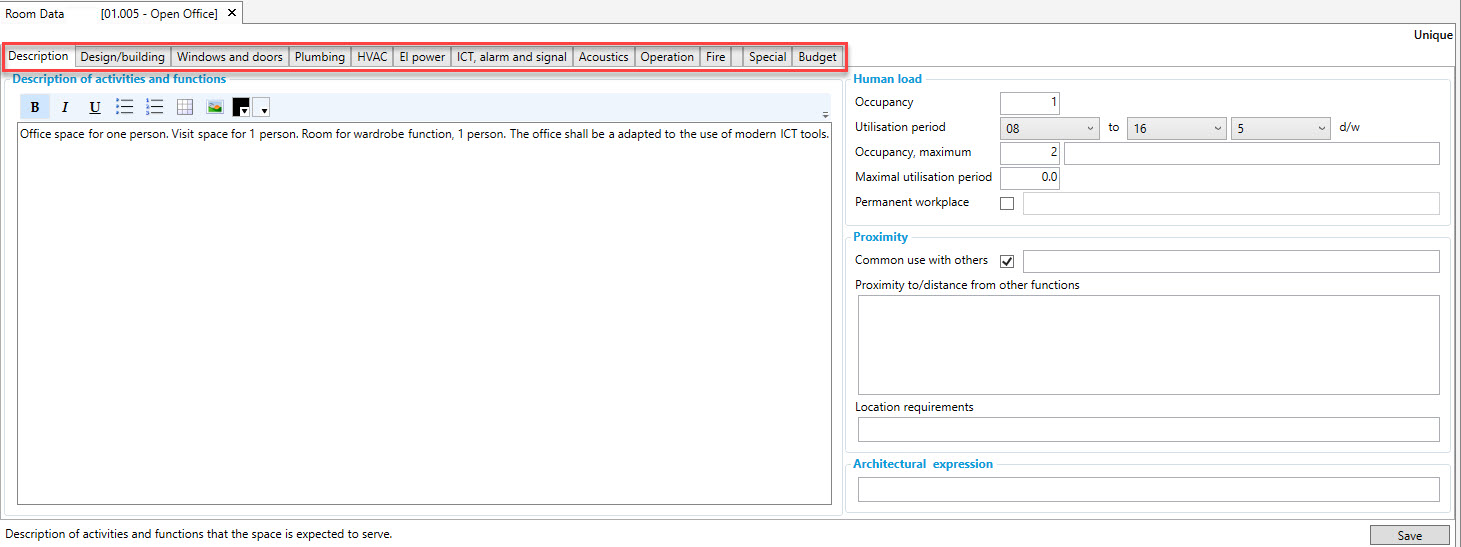The height and width of the screenshot is (547, 1461).
Task: Open the black text color picker
Action: pos(241,107)
